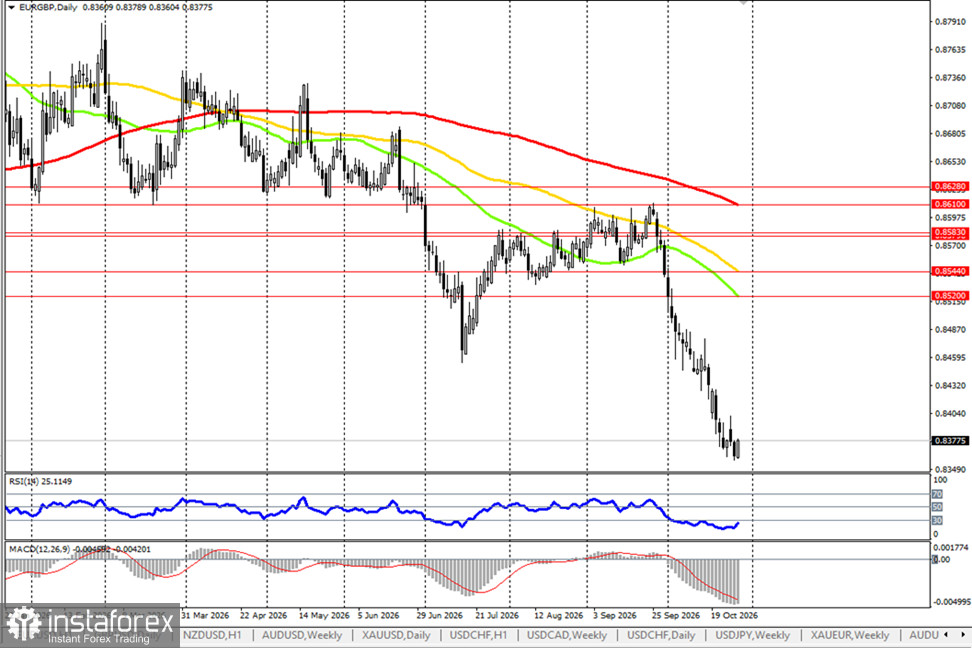Click the 0.87080 price scale value

pos(950,106)
